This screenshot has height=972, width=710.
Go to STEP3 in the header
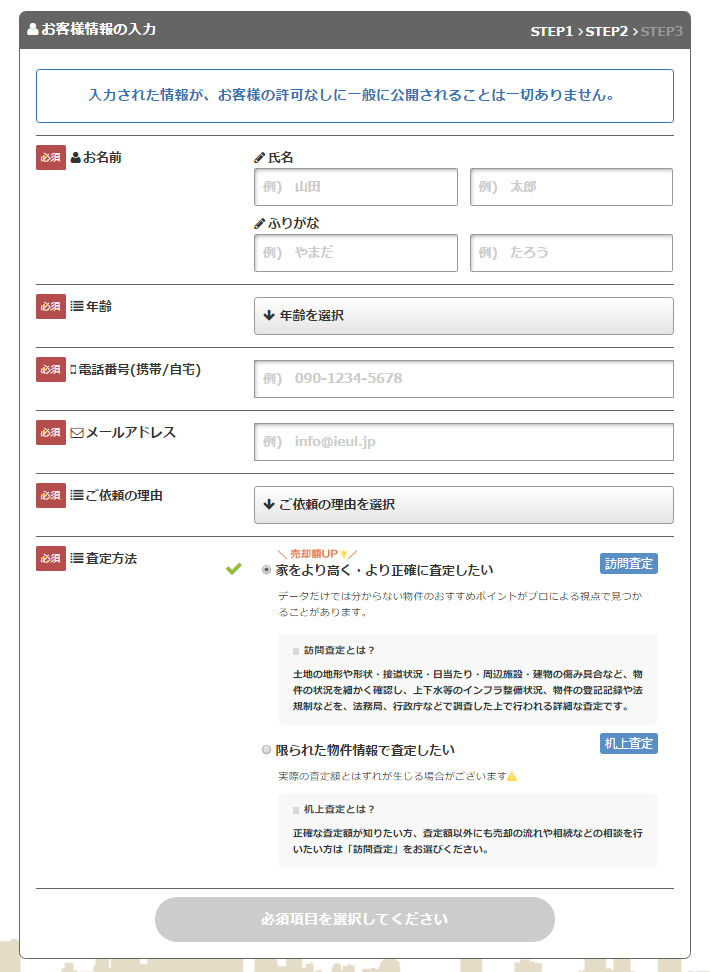tap(661, 31)
